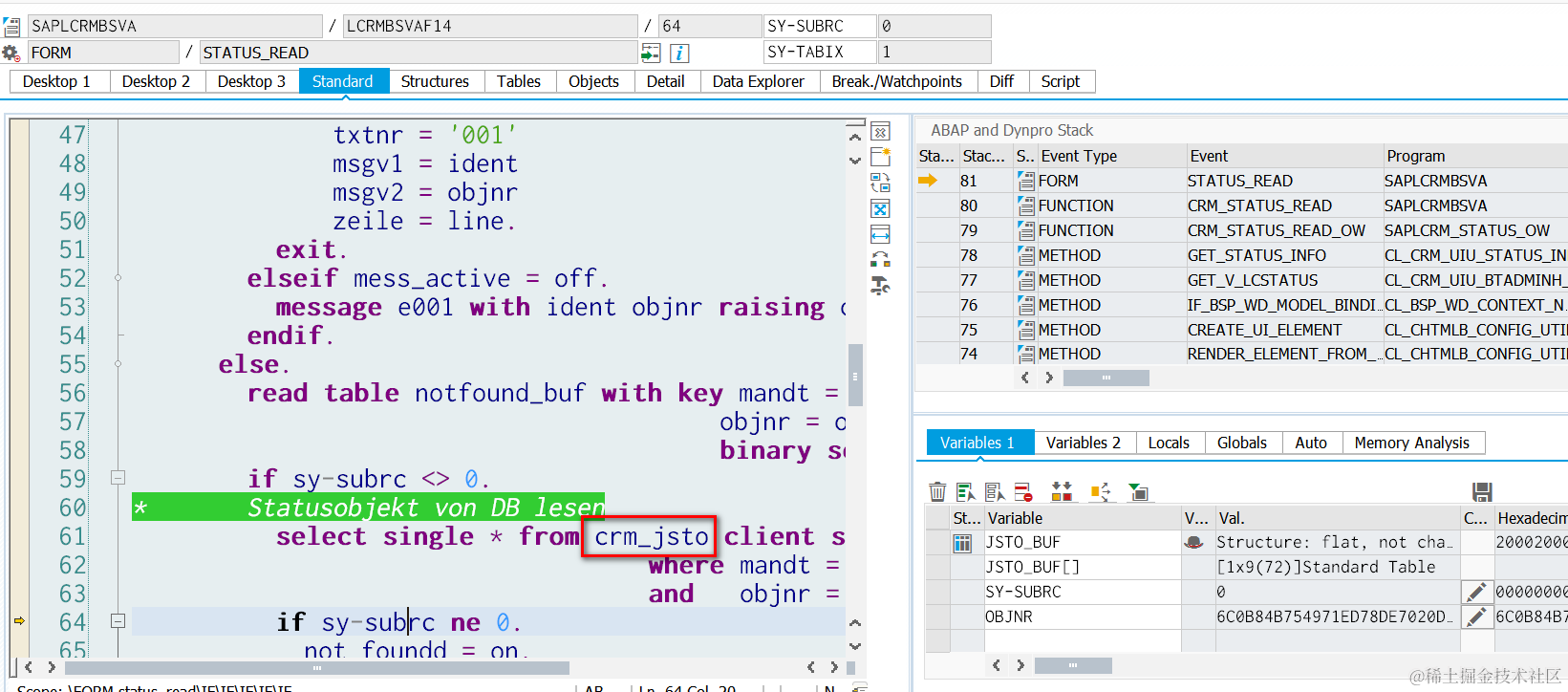This screenshot has width=1568, height=692.
Task: Click the Program column header in the stack
Action: click(x=1475, y=156)
